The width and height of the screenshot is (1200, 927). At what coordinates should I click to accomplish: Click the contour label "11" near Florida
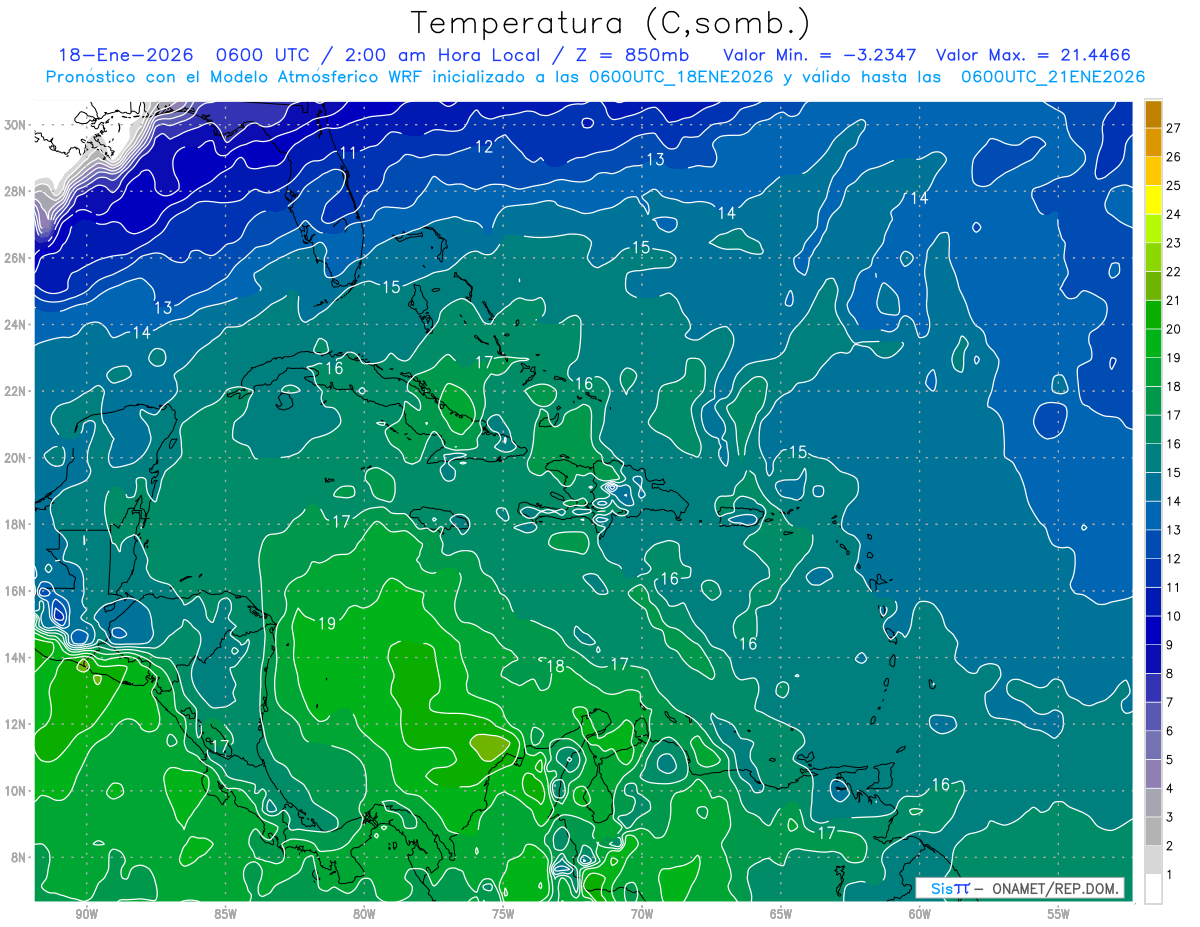[348, 152]
